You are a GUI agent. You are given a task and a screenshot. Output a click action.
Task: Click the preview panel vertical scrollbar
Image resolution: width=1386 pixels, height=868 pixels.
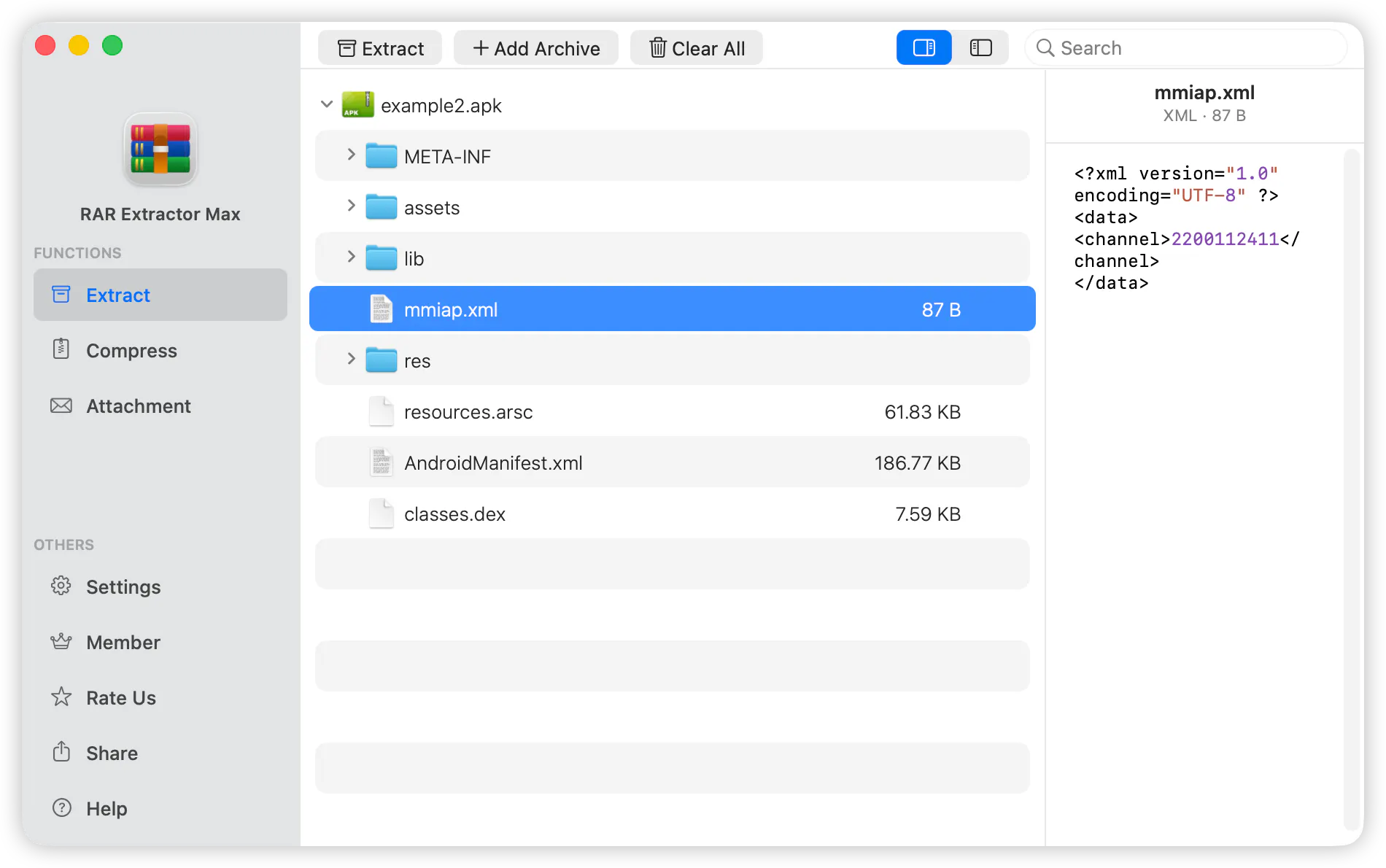pyautogui.click(x=1352, y=489)
